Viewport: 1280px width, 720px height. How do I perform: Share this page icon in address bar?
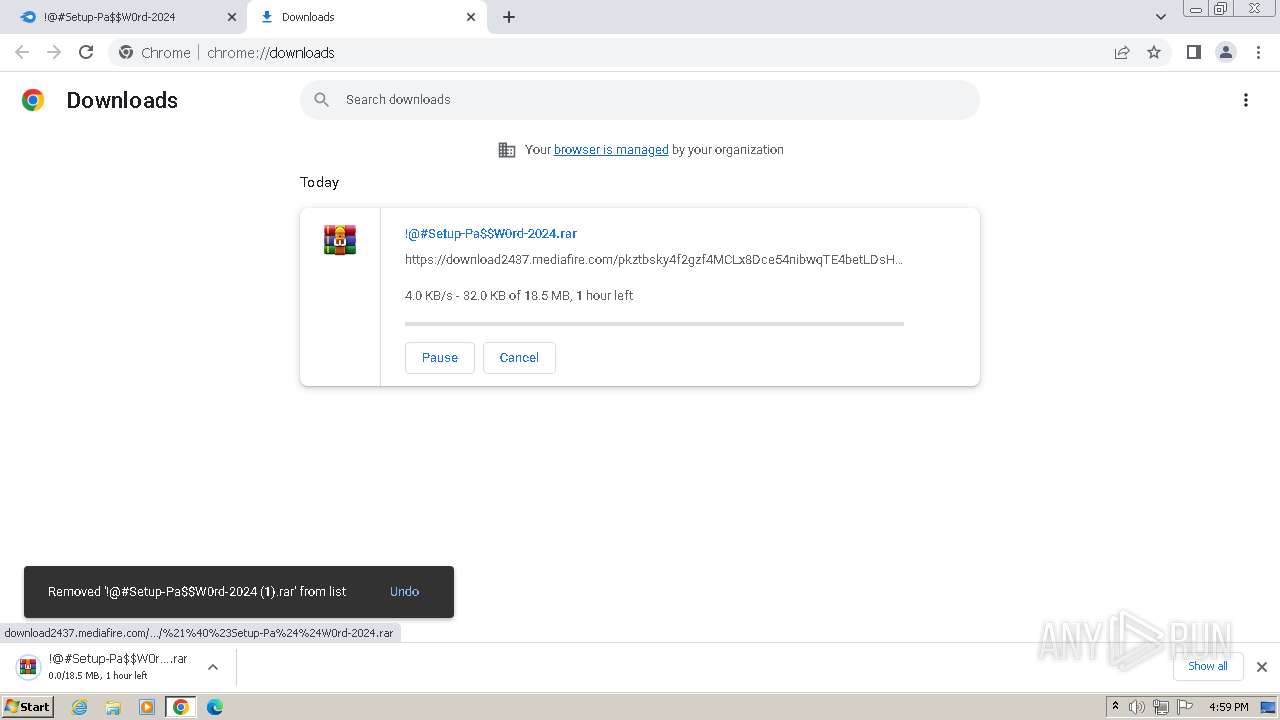(1122, 52)
